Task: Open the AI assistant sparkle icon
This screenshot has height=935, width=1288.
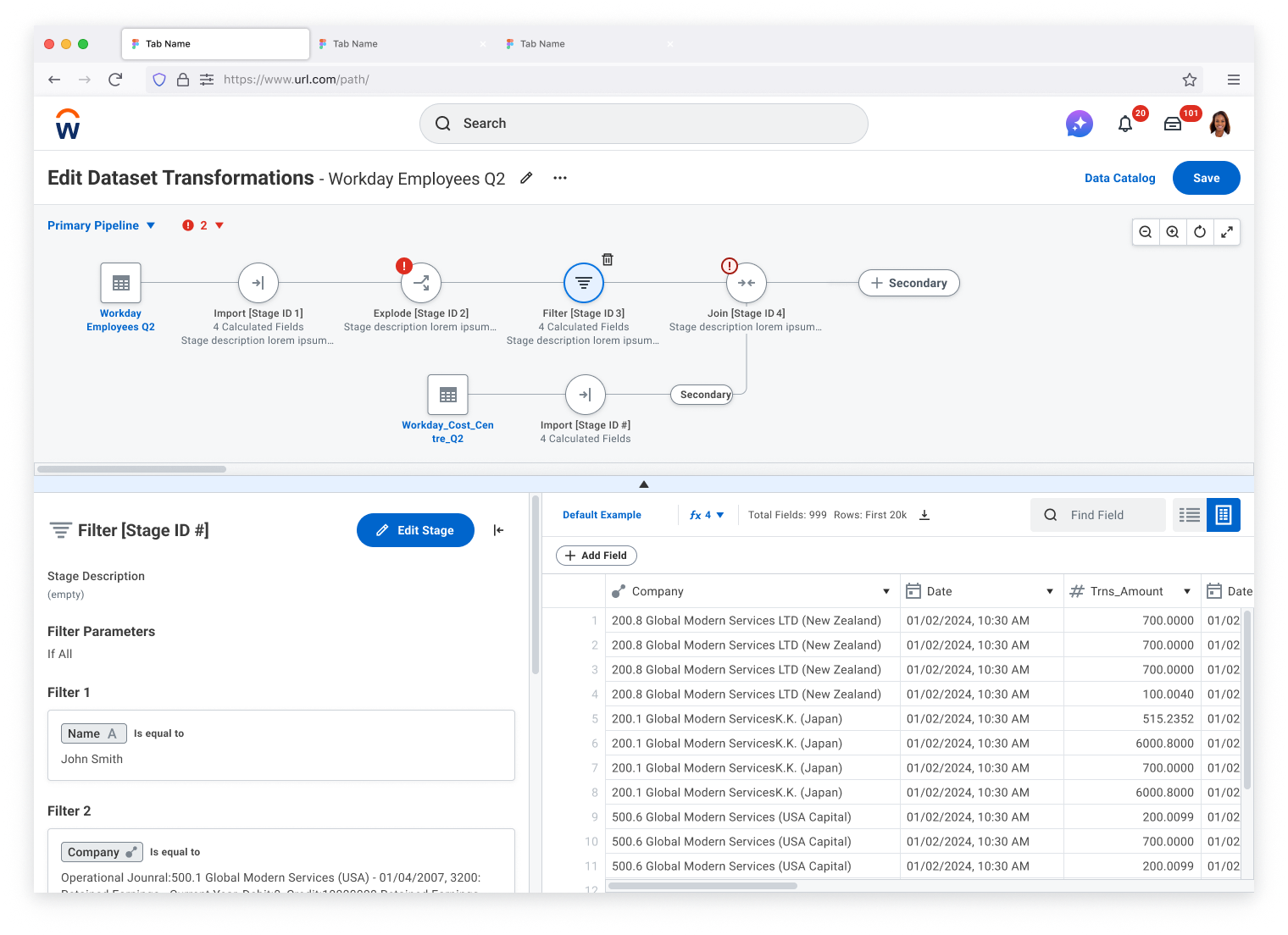Action: click(1079, 124)
